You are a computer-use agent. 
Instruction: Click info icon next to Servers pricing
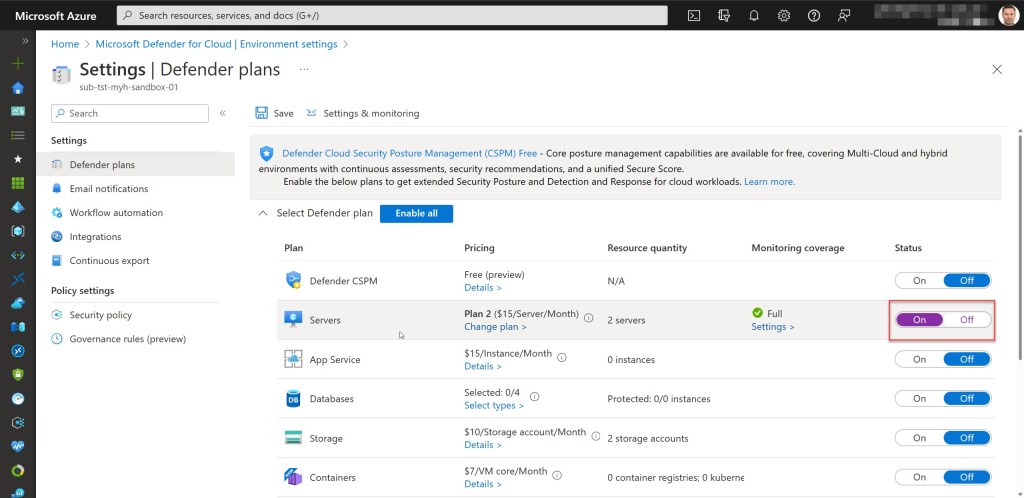click(x=588, y=318)
